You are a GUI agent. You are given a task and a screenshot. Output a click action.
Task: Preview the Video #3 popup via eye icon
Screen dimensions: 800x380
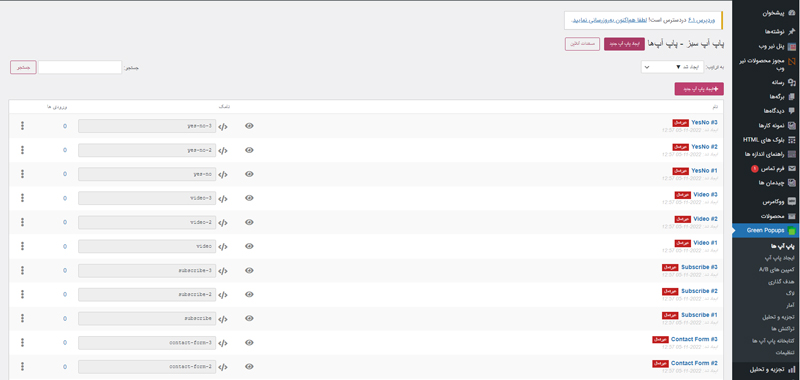click(249, 198)
